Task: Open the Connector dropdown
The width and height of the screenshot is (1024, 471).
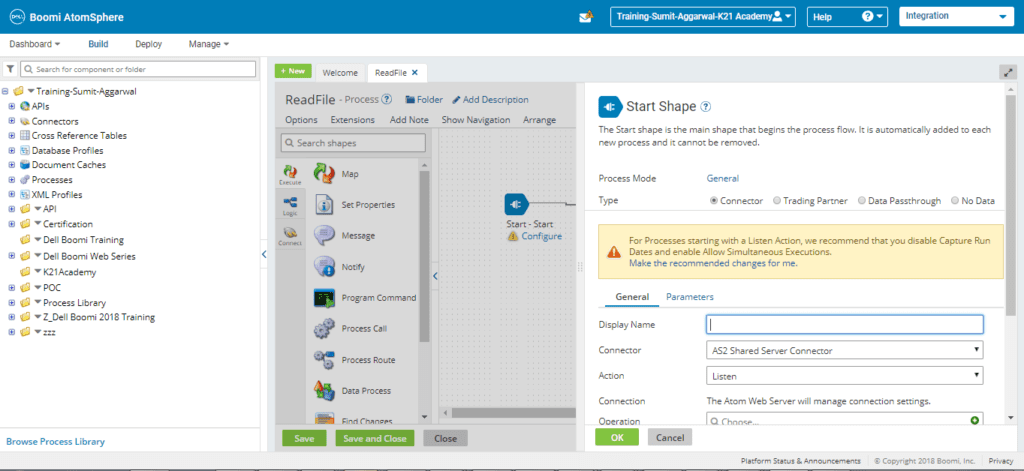Action: 845,350
